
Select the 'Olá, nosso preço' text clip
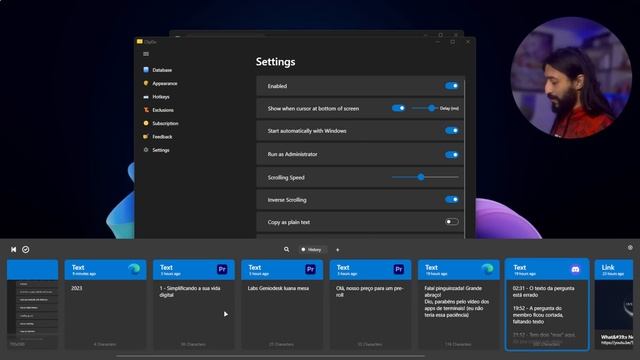(x=370, y=304)
